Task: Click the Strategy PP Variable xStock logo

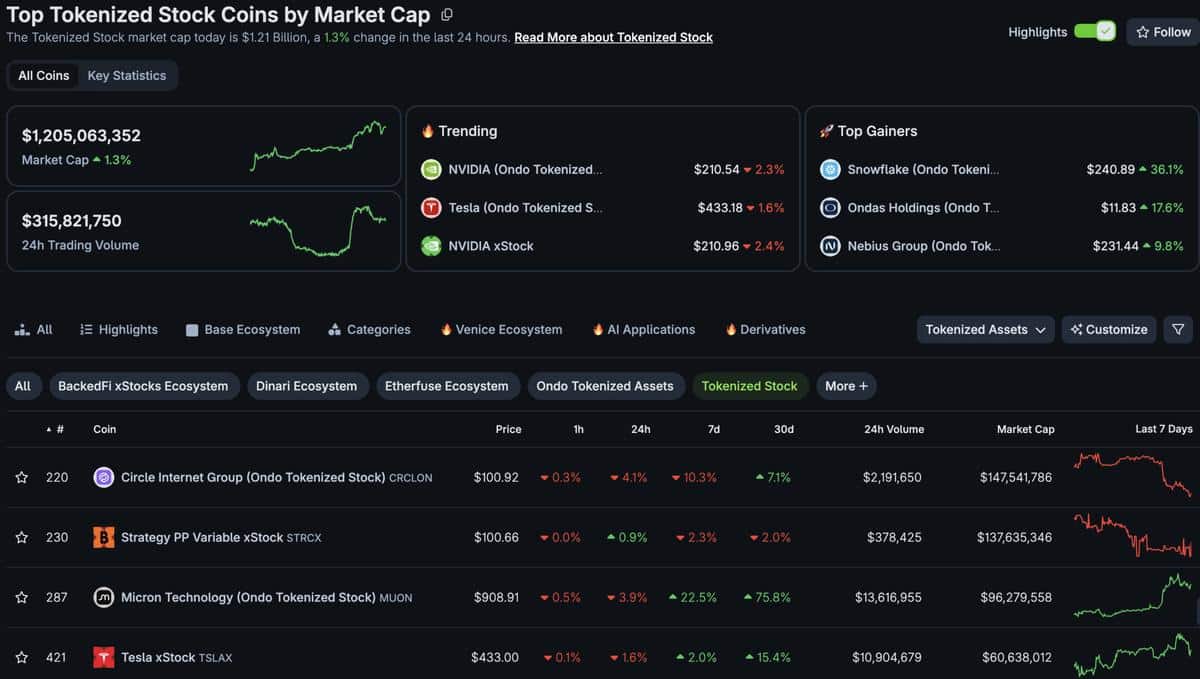Action: pyautogui.click(x=104, y=538)
